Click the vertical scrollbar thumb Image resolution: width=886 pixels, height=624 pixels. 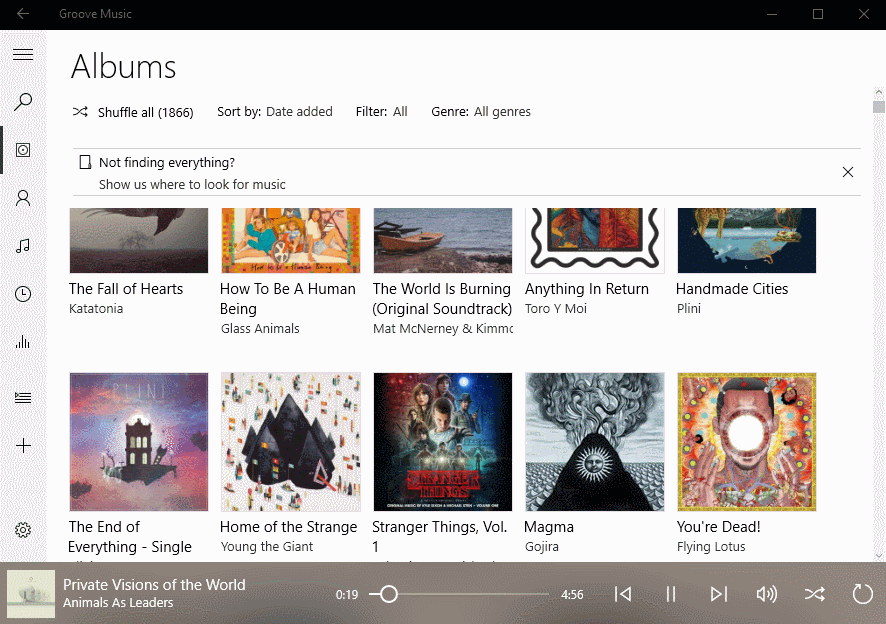[878, 107]
